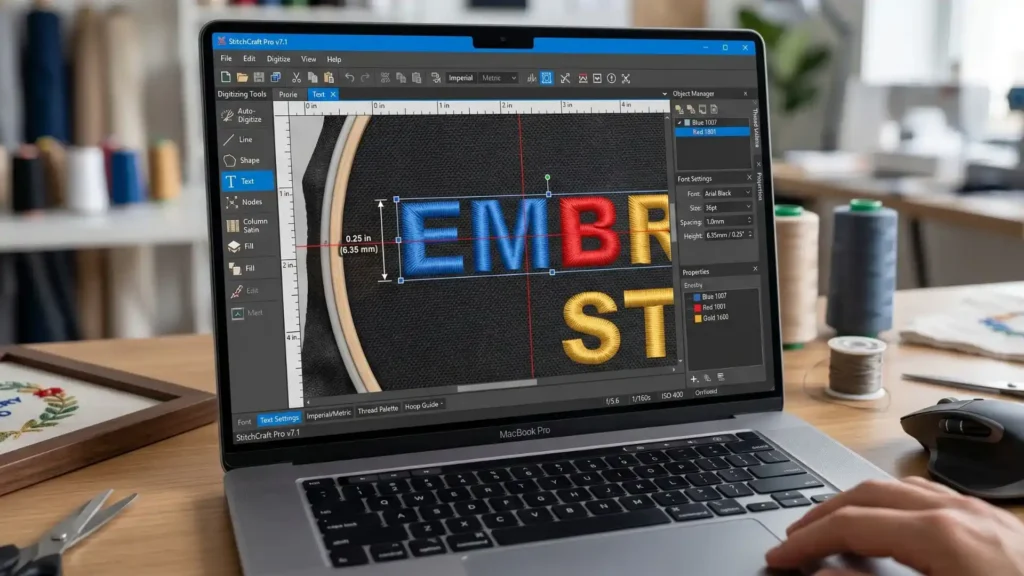Undo the last action
Viewport: 1024px width, 576px height.
coord(349,78)
